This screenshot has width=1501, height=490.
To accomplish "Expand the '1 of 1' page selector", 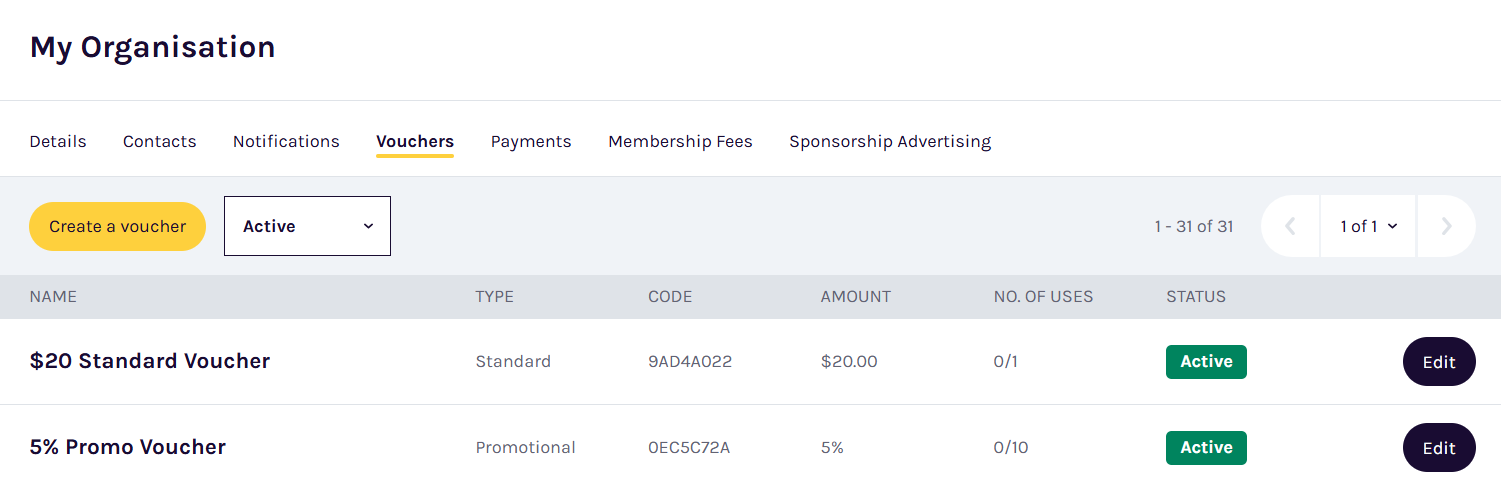I will pos(1368,227).
